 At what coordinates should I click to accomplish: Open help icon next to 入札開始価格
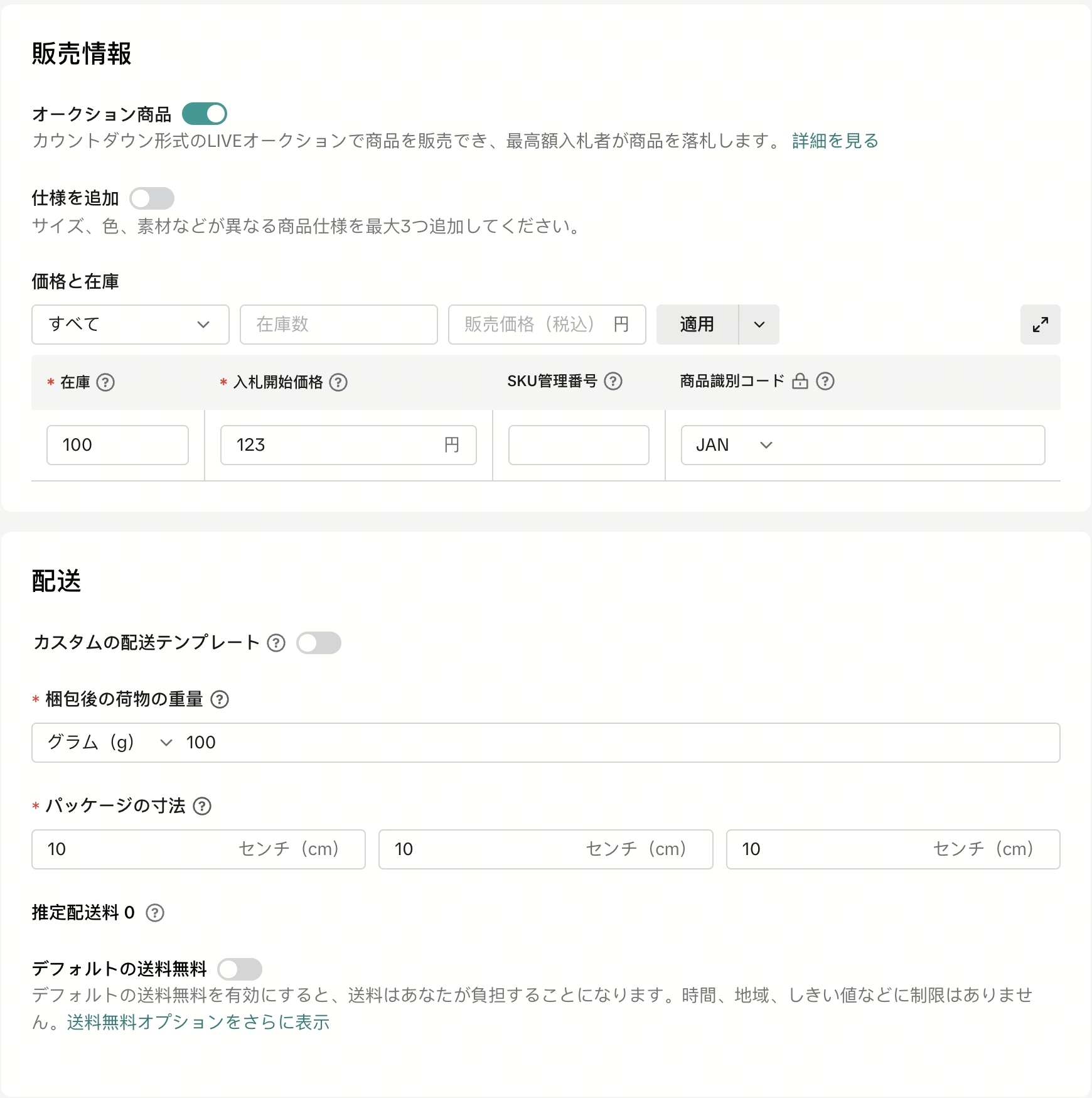pos(338,382)
